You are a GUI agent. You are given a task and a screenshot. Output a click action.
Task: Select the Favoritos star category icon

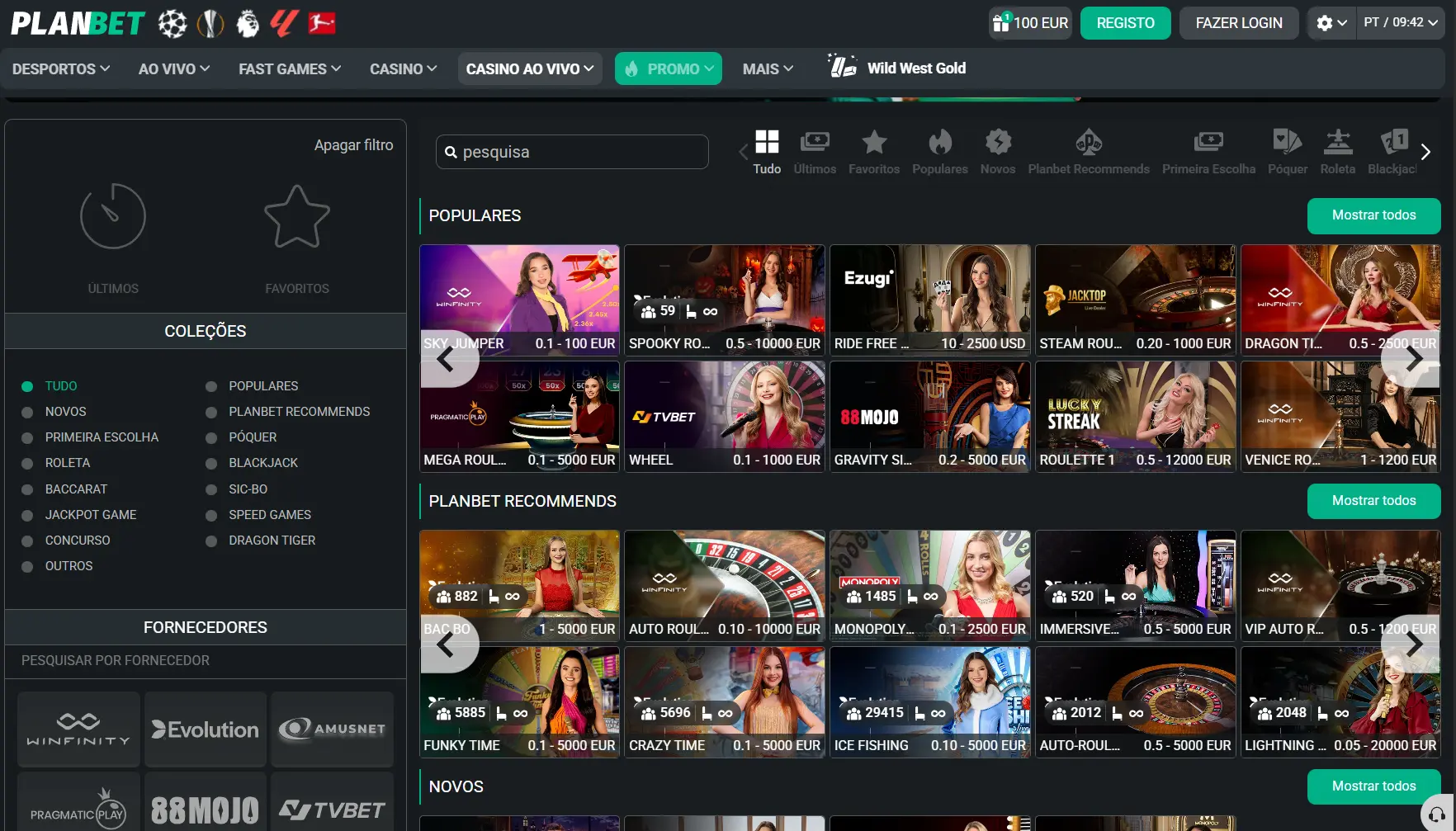874,142
